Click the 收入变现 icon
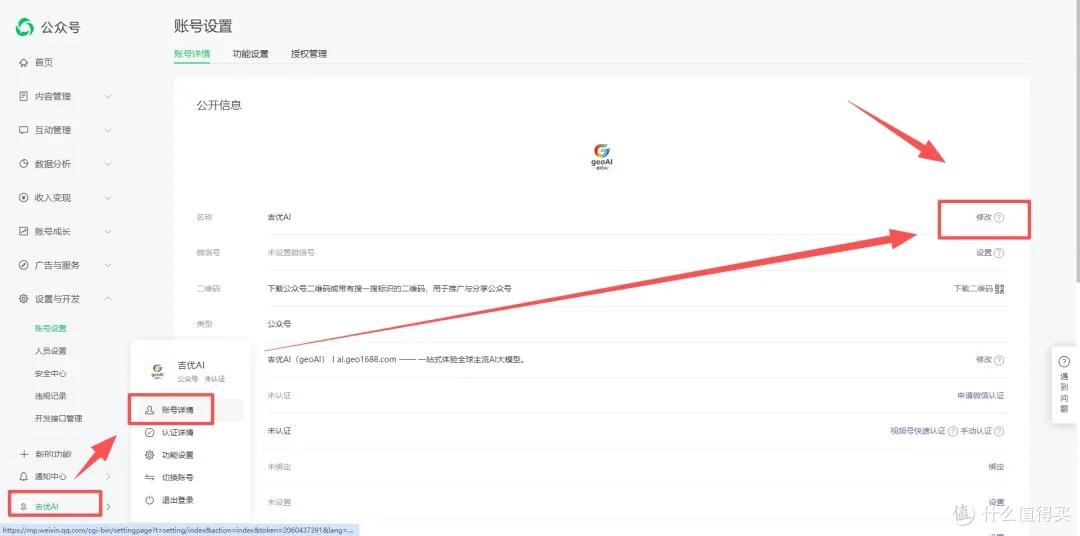Screen dimensions: 1080x536 [x=23, y=198]
